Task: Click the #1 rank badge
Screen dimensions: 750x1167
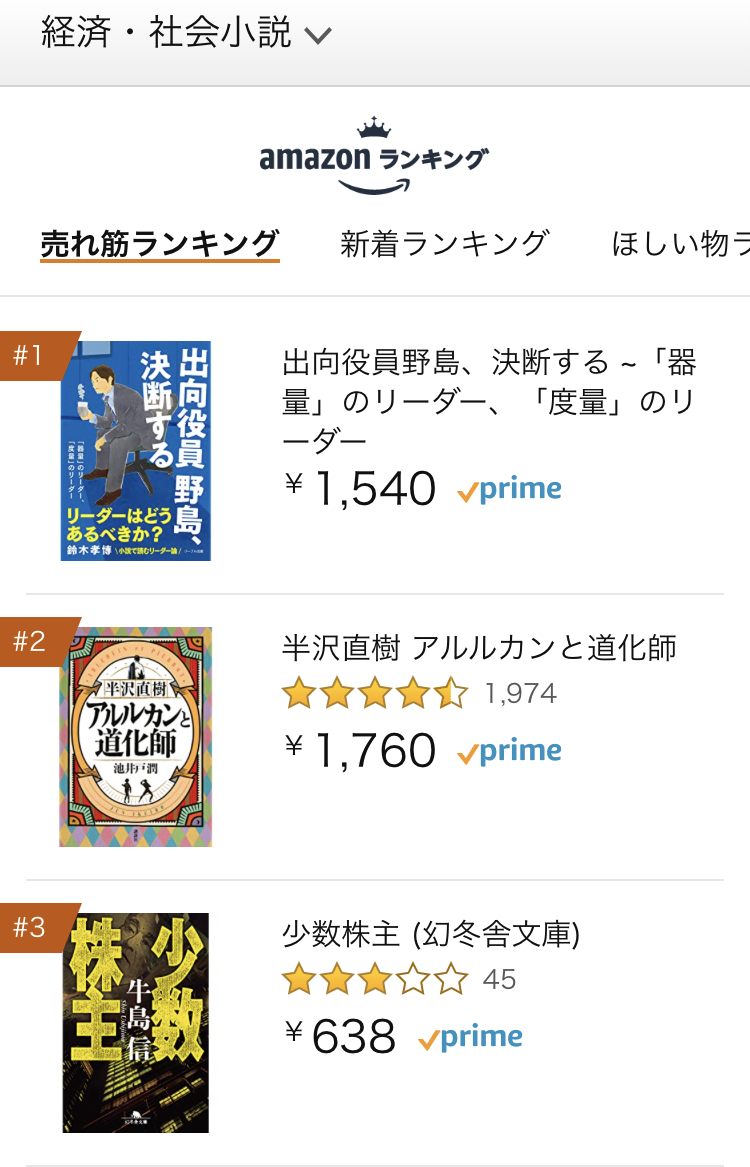Action: (x=37, y=355)
